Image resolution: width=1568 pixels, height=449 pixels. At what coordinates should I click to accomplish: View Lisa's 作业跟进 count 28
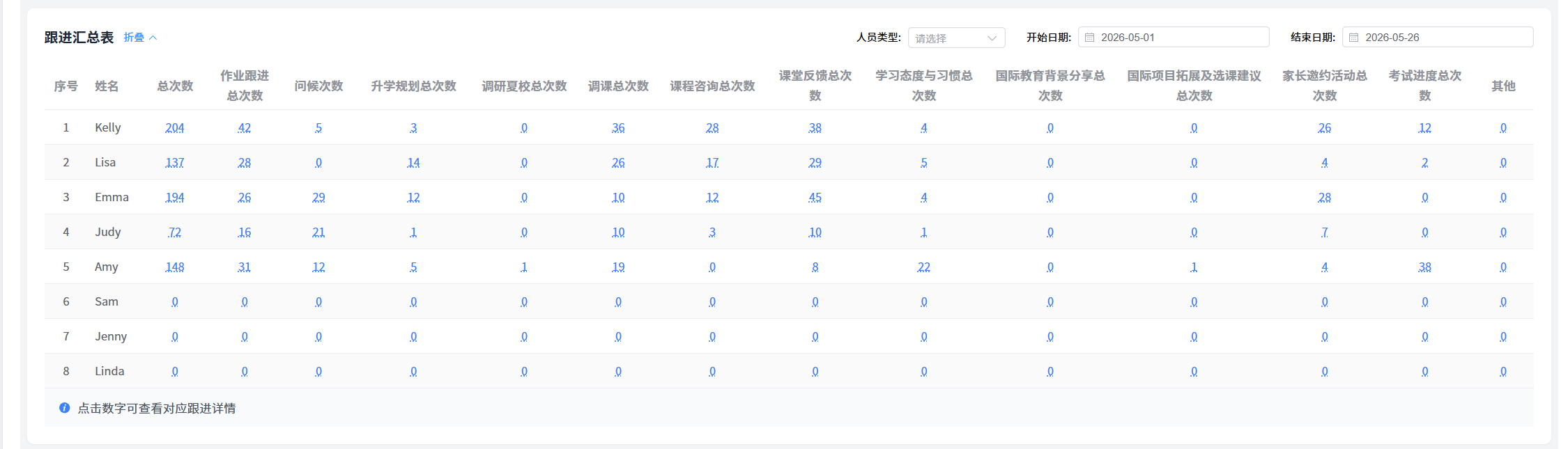pos(245,163)
